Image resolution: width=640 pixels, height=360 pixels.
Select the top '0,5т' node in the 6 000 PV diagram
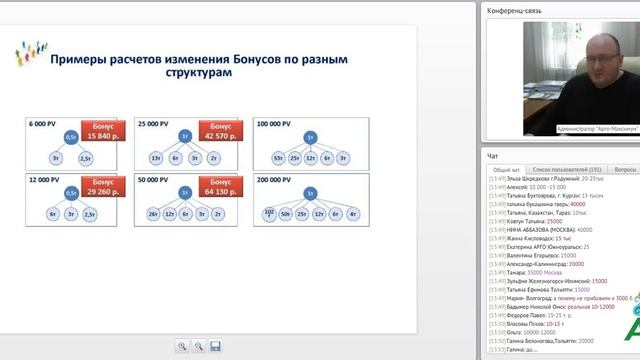[x=71, y=138]
